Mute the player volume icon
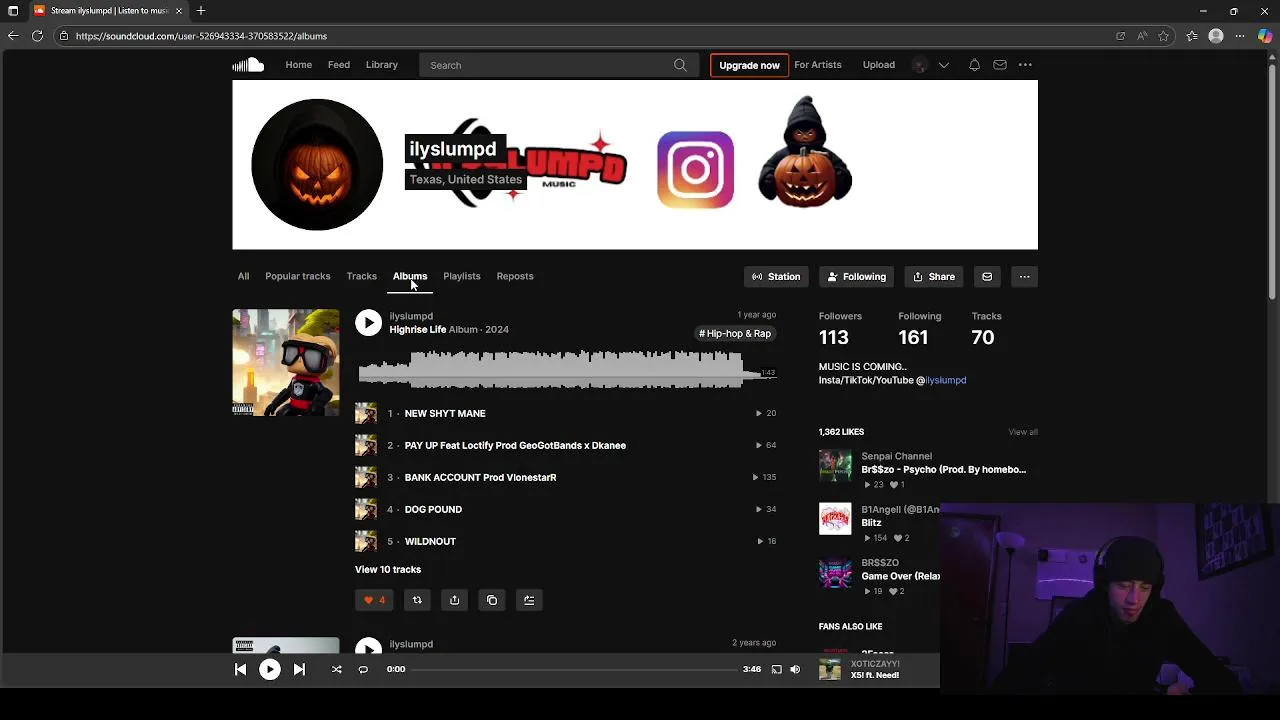1280x720 pixels. tap(795, 670)
